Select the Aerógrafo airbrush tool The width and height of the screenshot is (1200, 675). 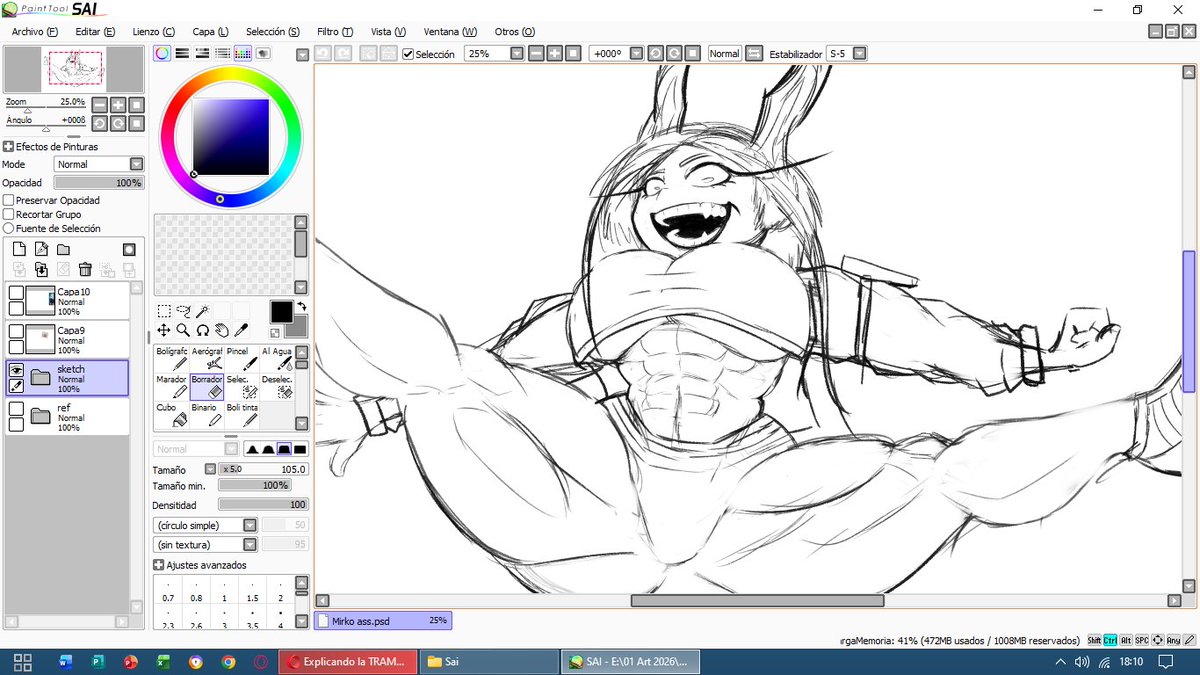(x=206, y=358)
